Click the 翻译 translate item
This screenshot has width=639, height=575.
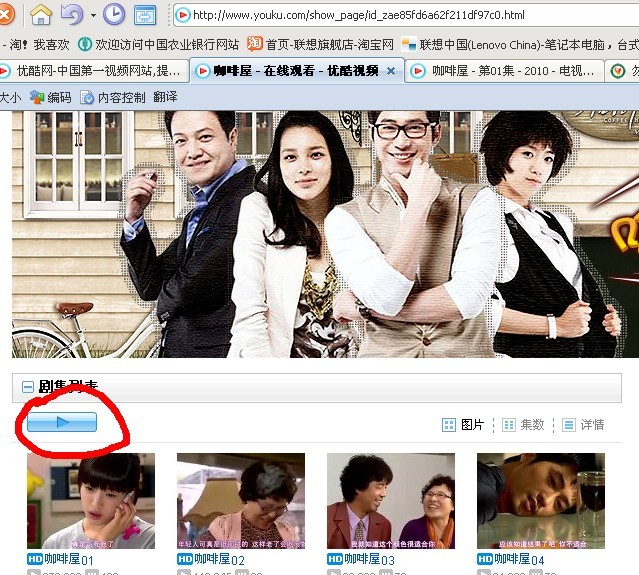click(x=165, y=97)
